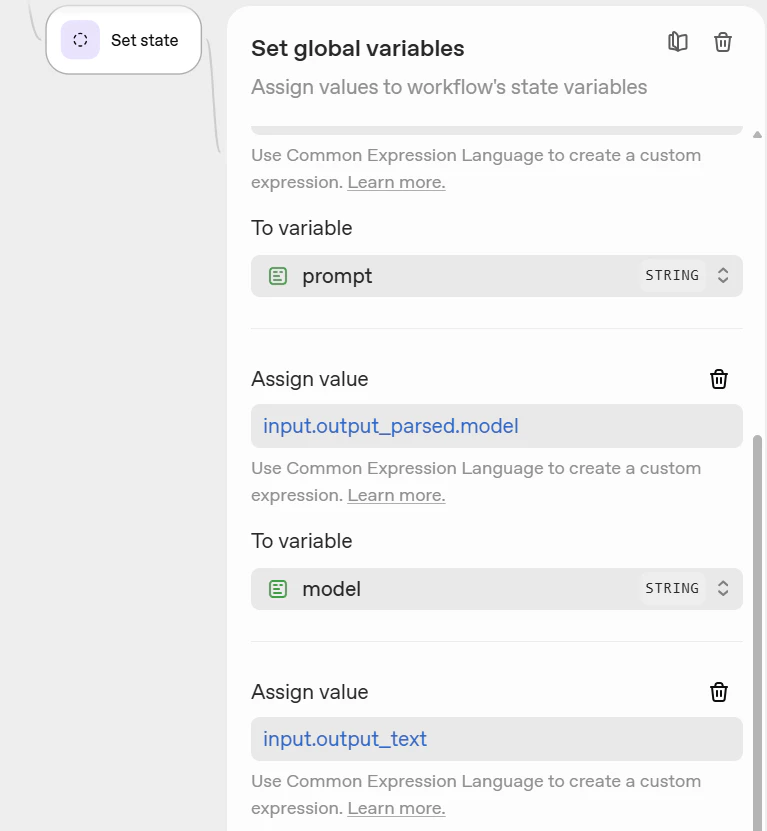The height and width of the screenshot is (831, 767).
Task: Click the STRING type badge on prompt row
Action: click(x=672, y=276)
